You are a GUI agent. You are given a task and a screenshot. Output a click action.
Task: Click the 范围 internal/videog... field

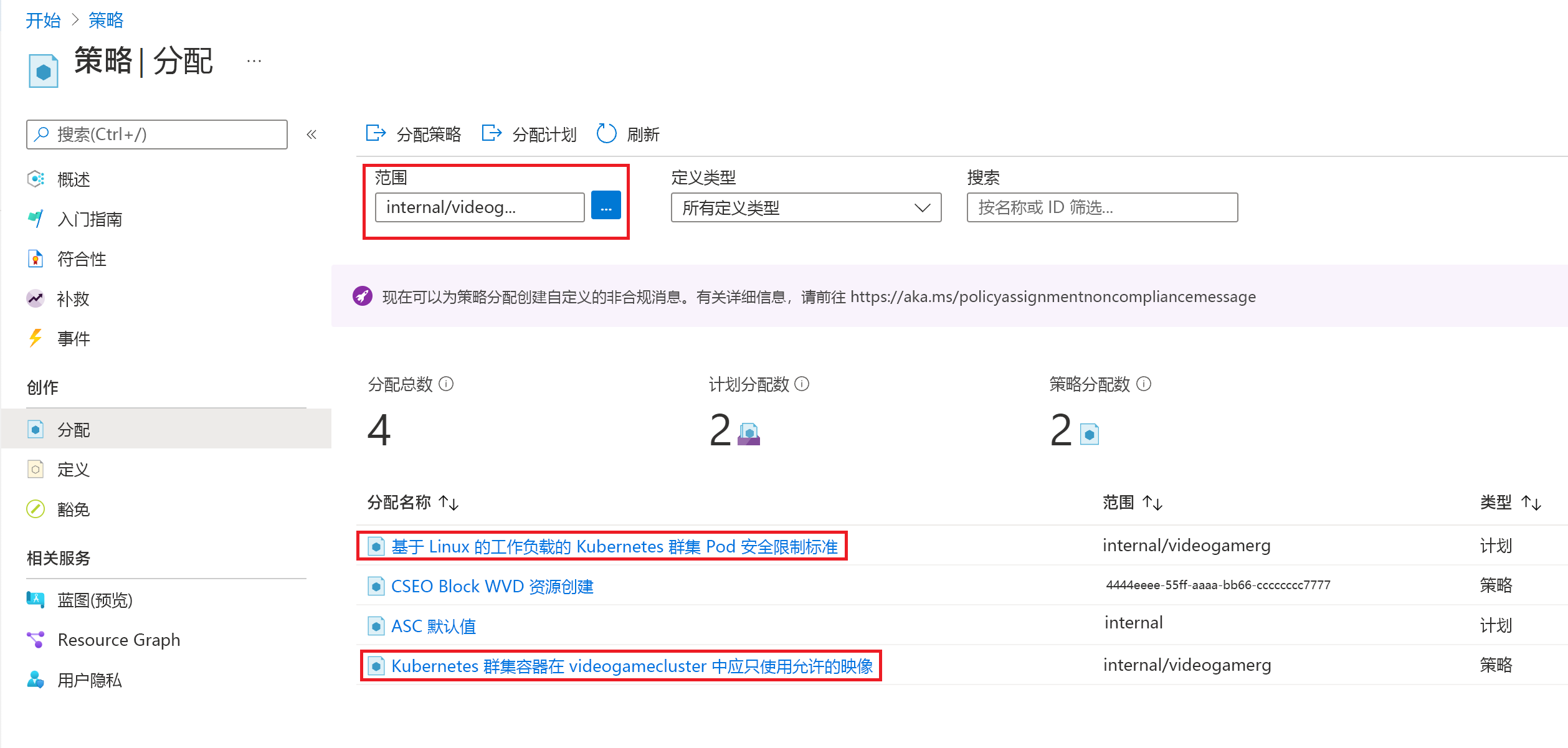click(480, 207)
